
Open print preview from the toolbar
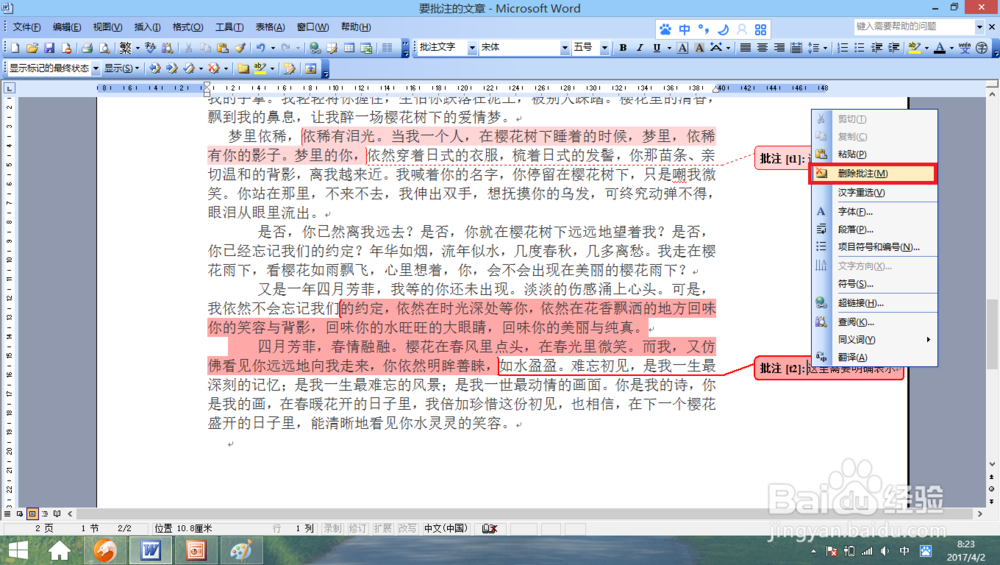[104, 48]
